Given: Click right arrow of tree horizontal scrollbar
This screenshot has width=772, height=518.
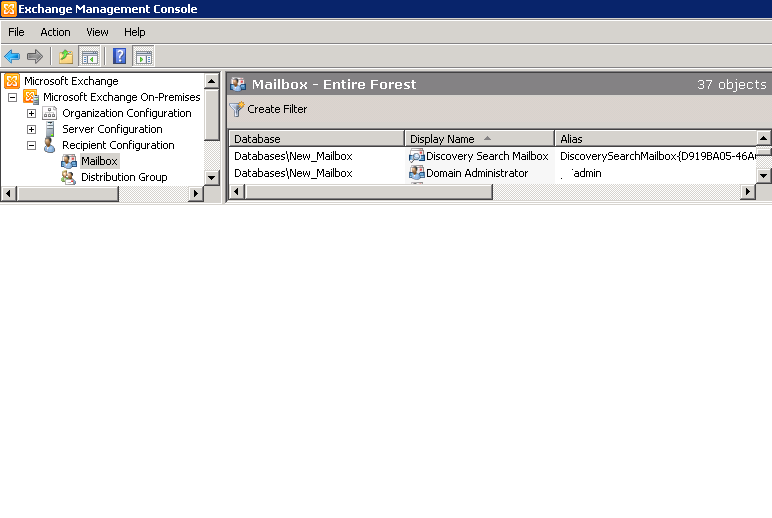Looking at the screenshot, I should pos(195,194).
